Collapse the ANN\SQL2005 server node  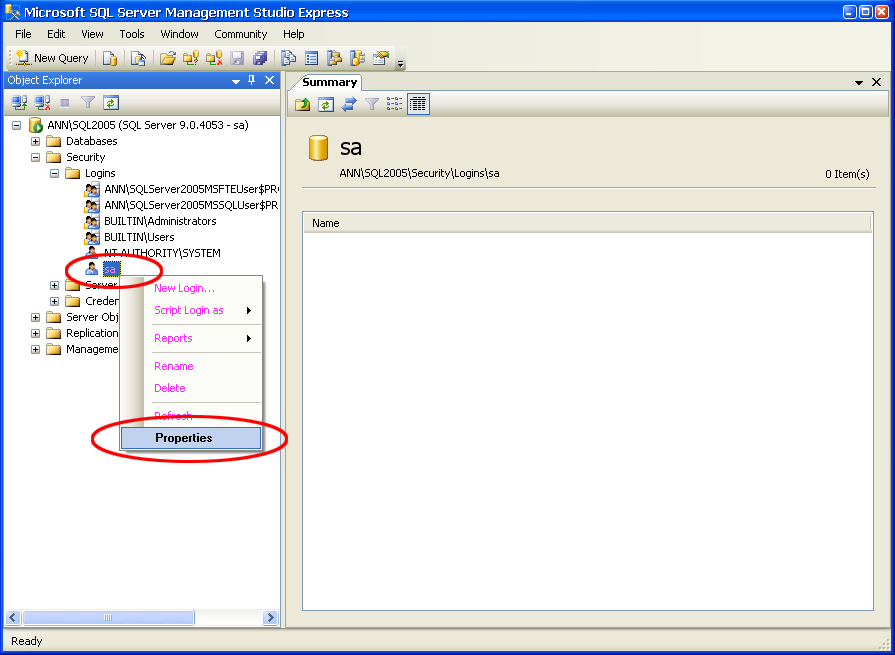[x=17, y=125]
